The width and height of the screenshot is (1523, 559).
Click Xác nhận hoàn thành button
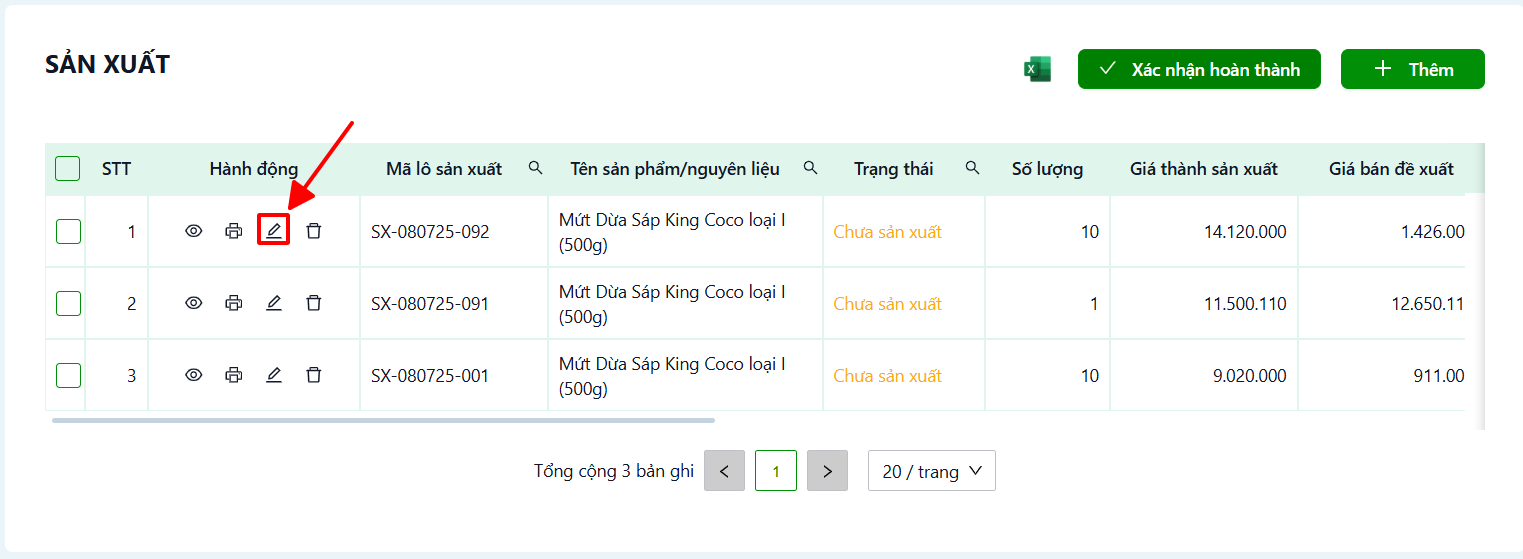click(1199, 69)
